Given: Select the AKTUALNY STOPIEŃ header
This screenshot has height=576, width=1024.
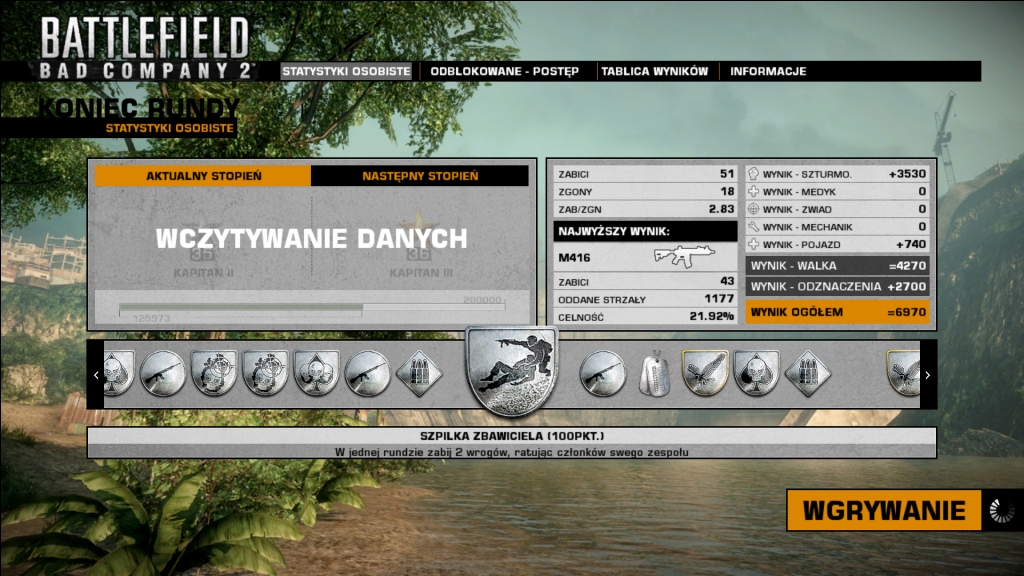Looking at the screenshot, I should pyautogui.click(x=203, y=176).
